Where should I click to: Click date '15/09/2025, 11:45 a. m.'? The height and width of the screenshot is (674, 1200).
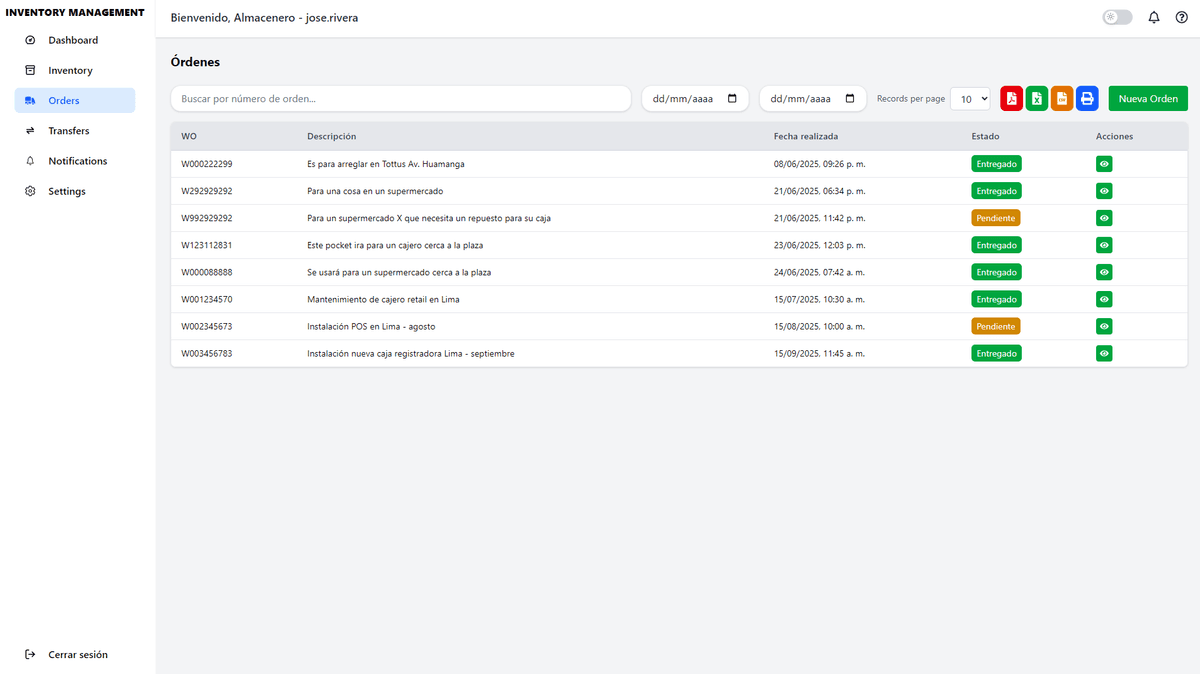(x=820, y=353)
